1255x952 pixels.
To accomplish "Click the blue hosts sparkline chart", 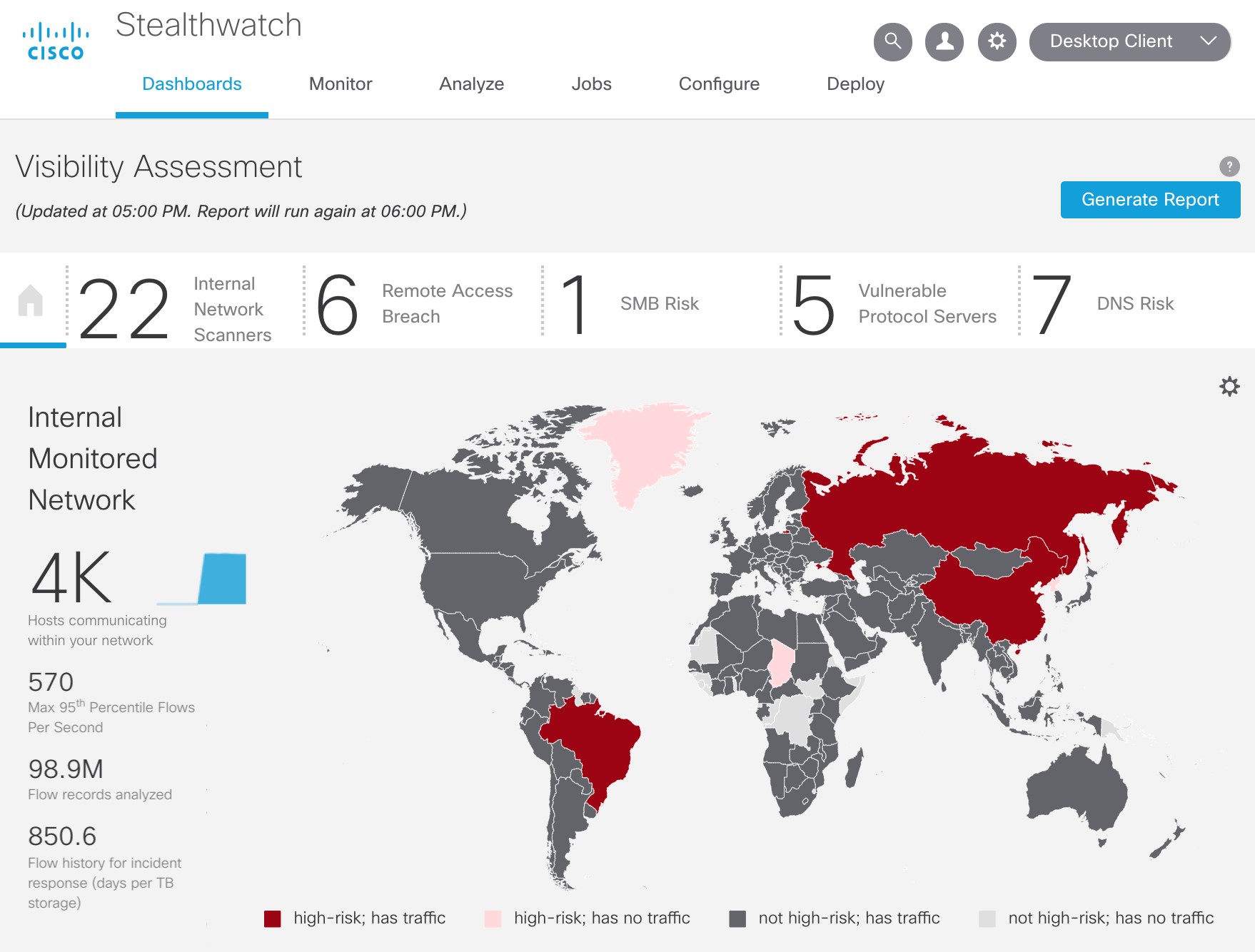I will point(221,579).
